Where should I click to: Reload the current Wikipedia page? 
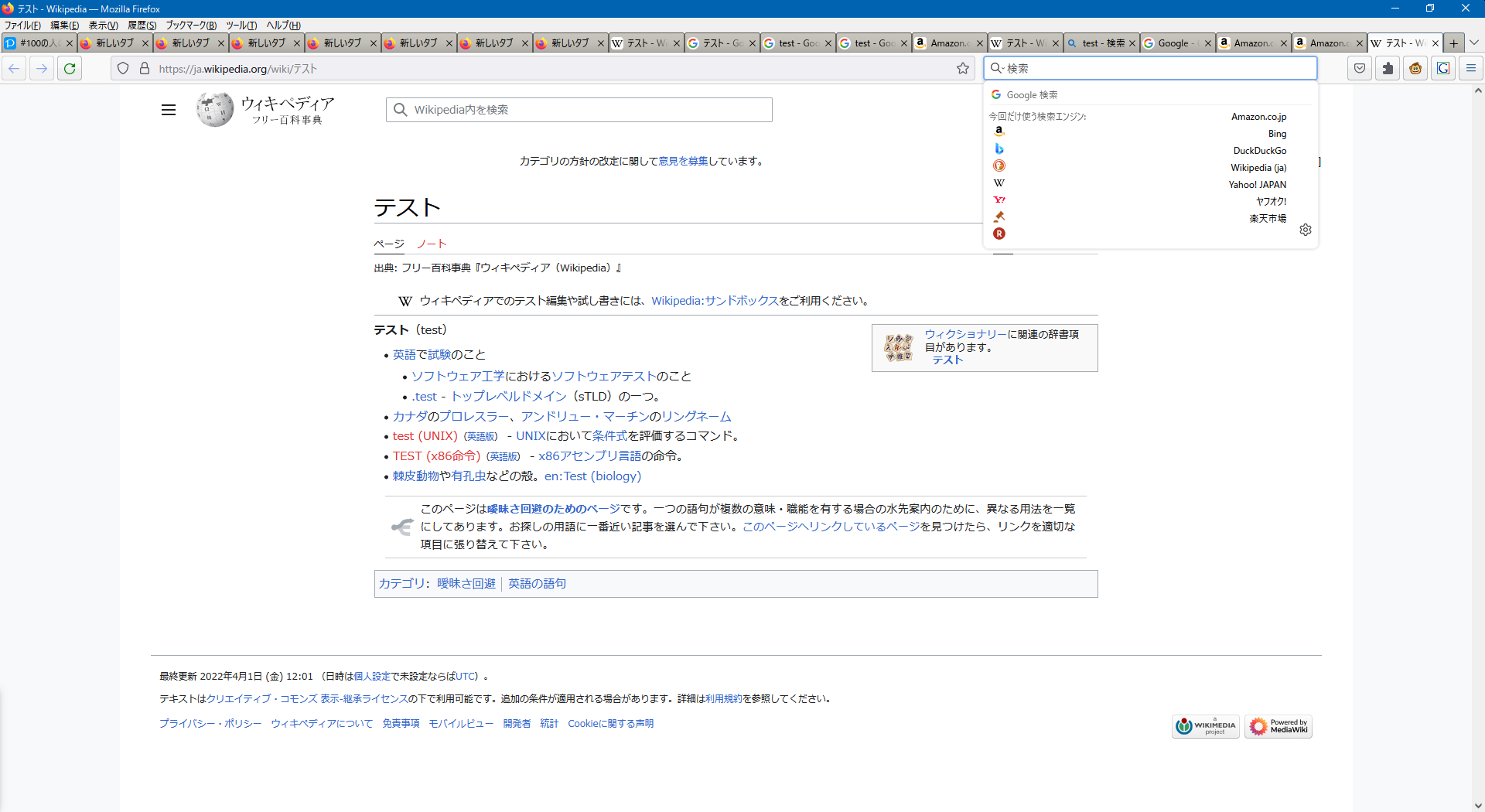69,68
